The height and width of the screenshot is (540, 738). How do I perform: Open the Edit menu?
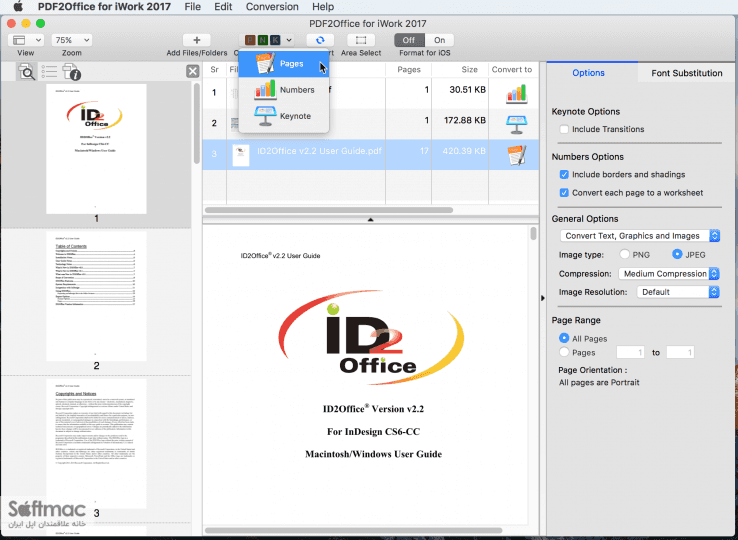[223, 7]
